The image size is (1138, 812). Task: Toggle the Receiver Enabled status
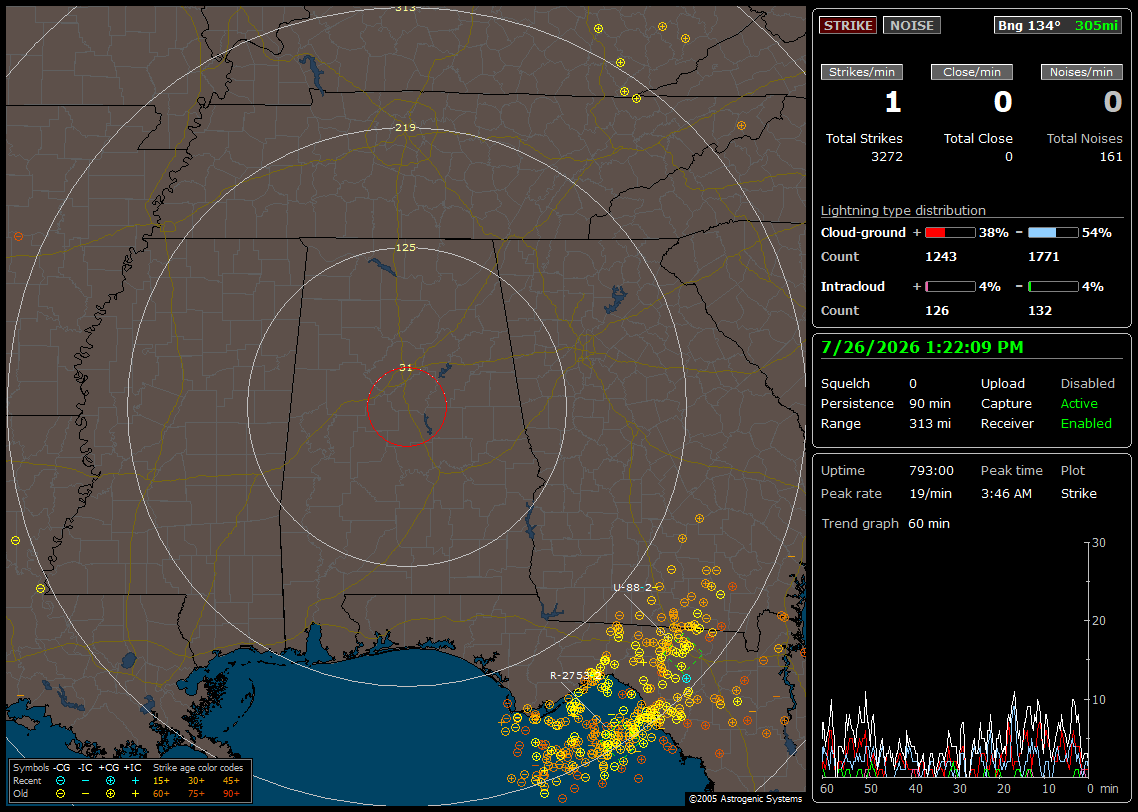pyautogui.click(x=1086, y=423)
